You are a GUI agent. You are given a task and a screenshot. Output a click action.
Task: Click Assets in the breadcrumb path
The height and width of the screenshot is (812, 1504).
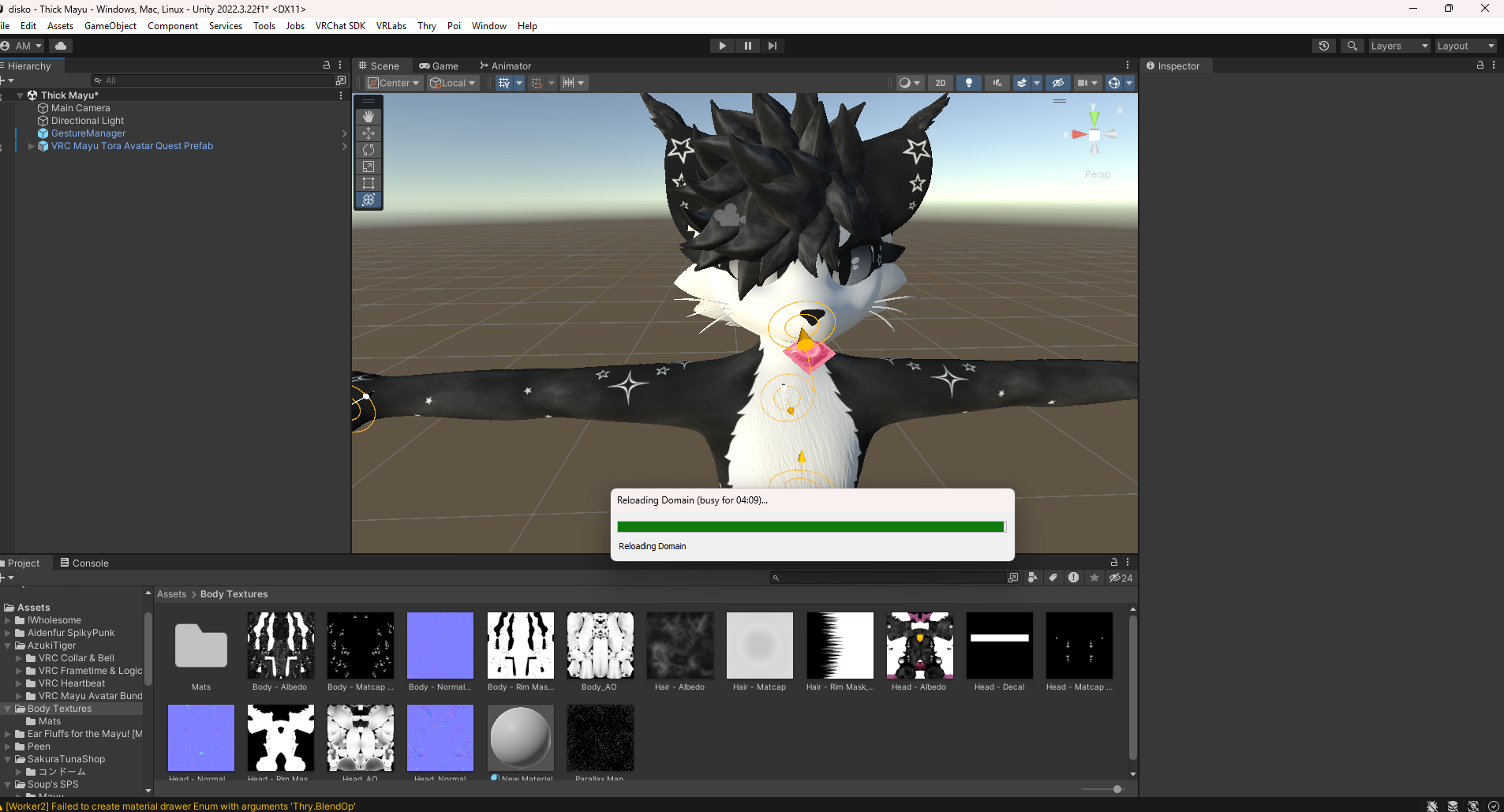[x=171, y=594]
